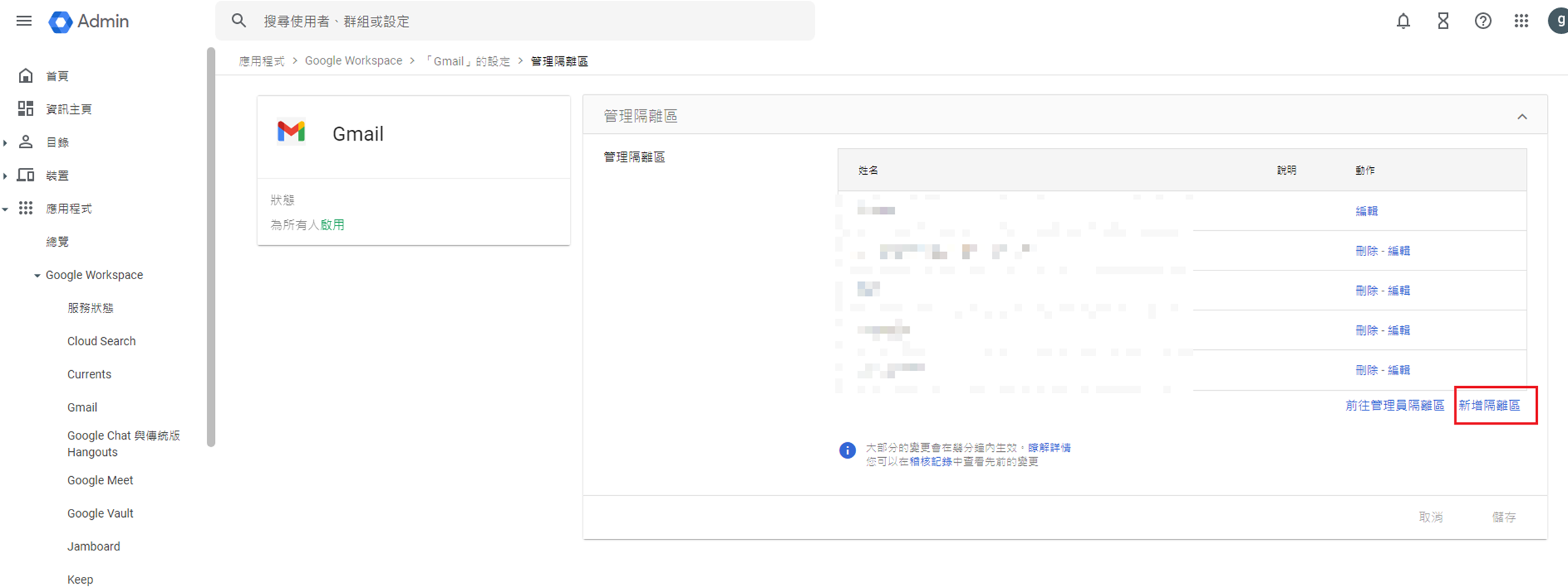1568x587 pixels.
Task: Expand the 目錄 sidebar section
Action: point(5,143)
